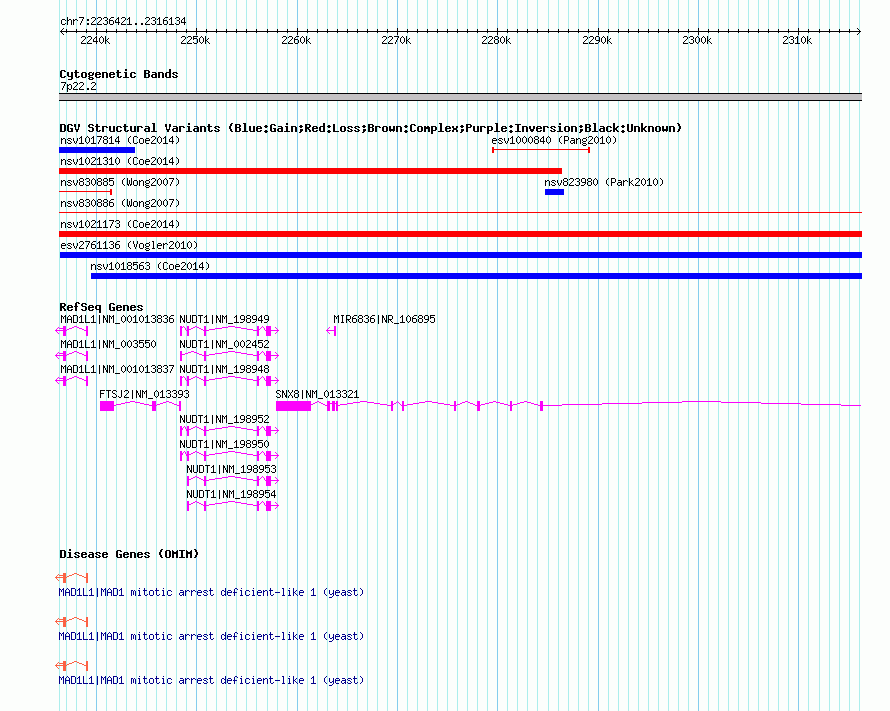Click the nsv1018563 (Coe2014) blue bar
890x711 pixels.
[476, 276]
